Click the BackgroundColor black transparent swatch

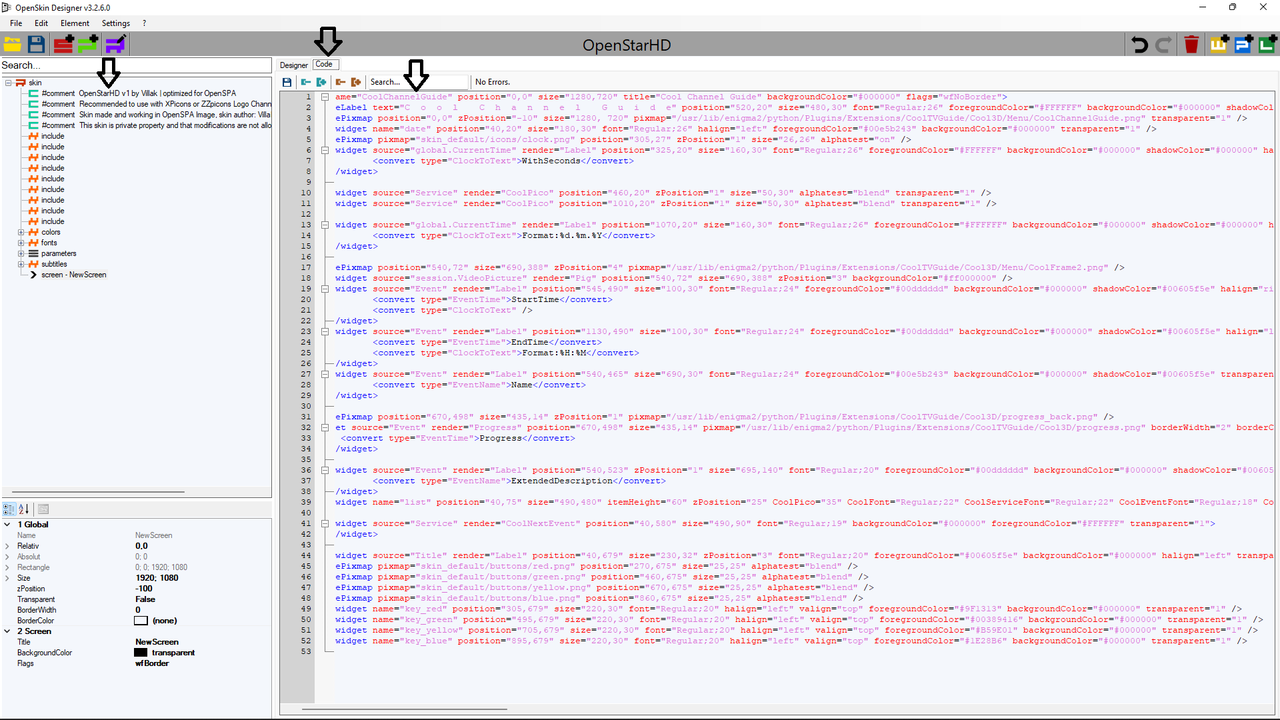pos(140,653)
